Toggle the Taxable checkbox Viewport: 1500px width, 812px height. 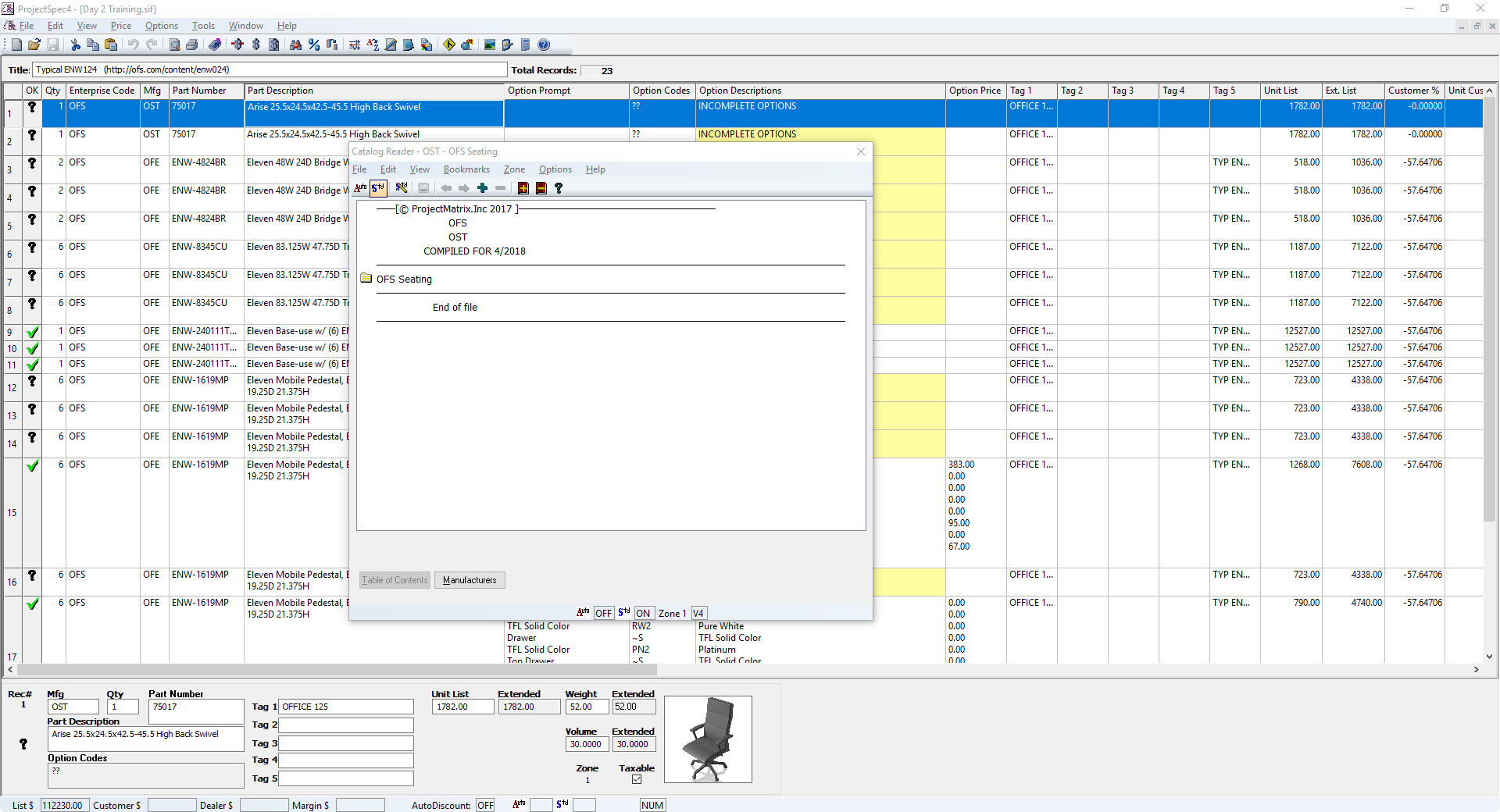[637, 779]
